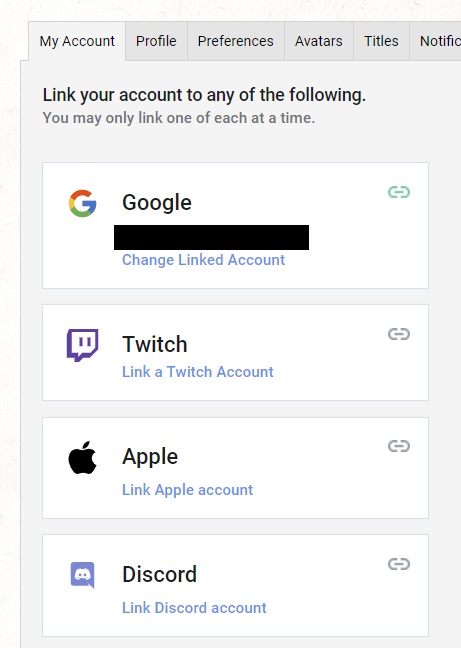Click Link a Twitch Account

click(197, 372)
